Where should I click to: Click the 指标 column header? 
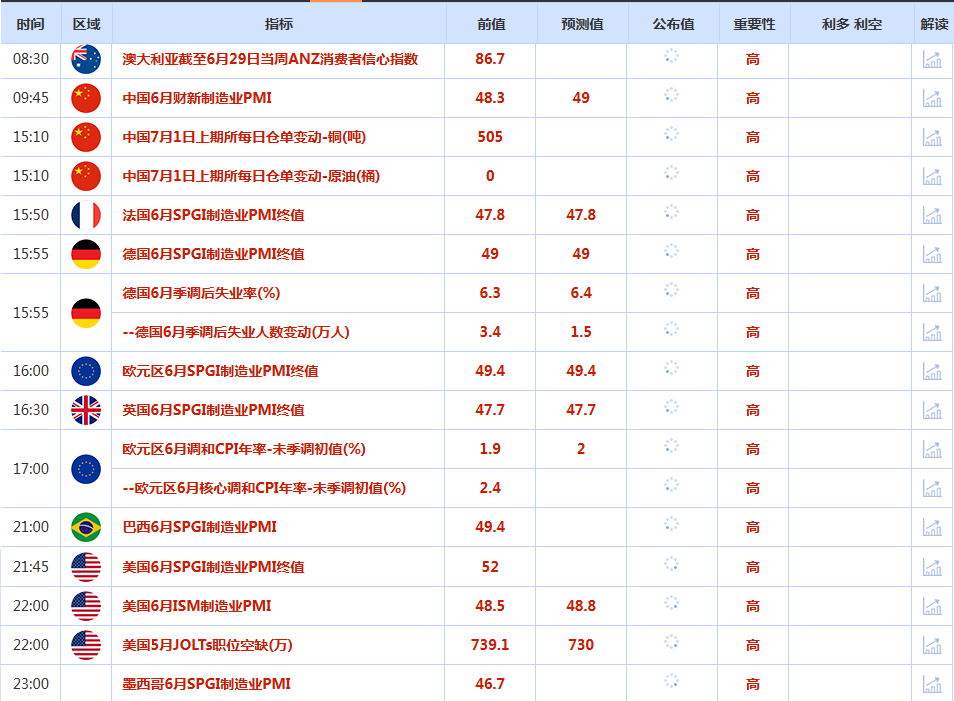(279, 24)
